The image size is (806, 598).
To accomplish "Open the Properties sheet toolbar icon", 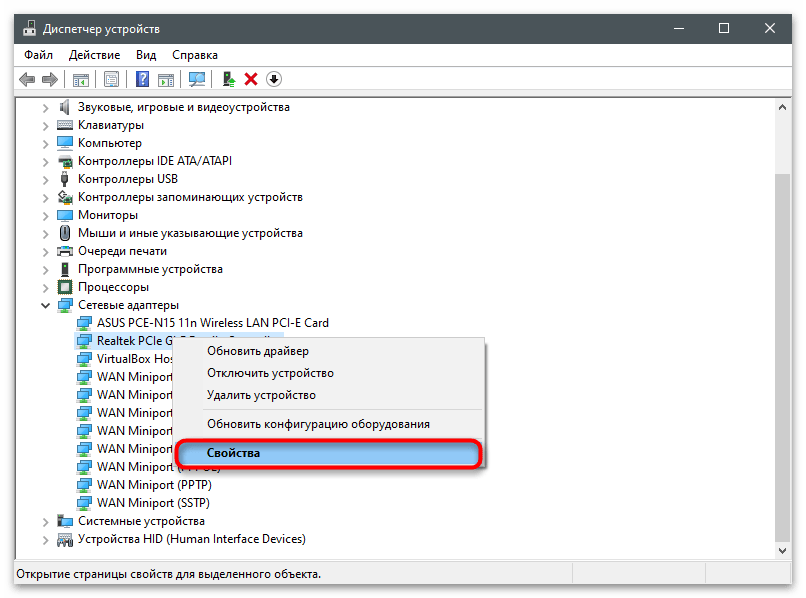I will pos(111,79).
